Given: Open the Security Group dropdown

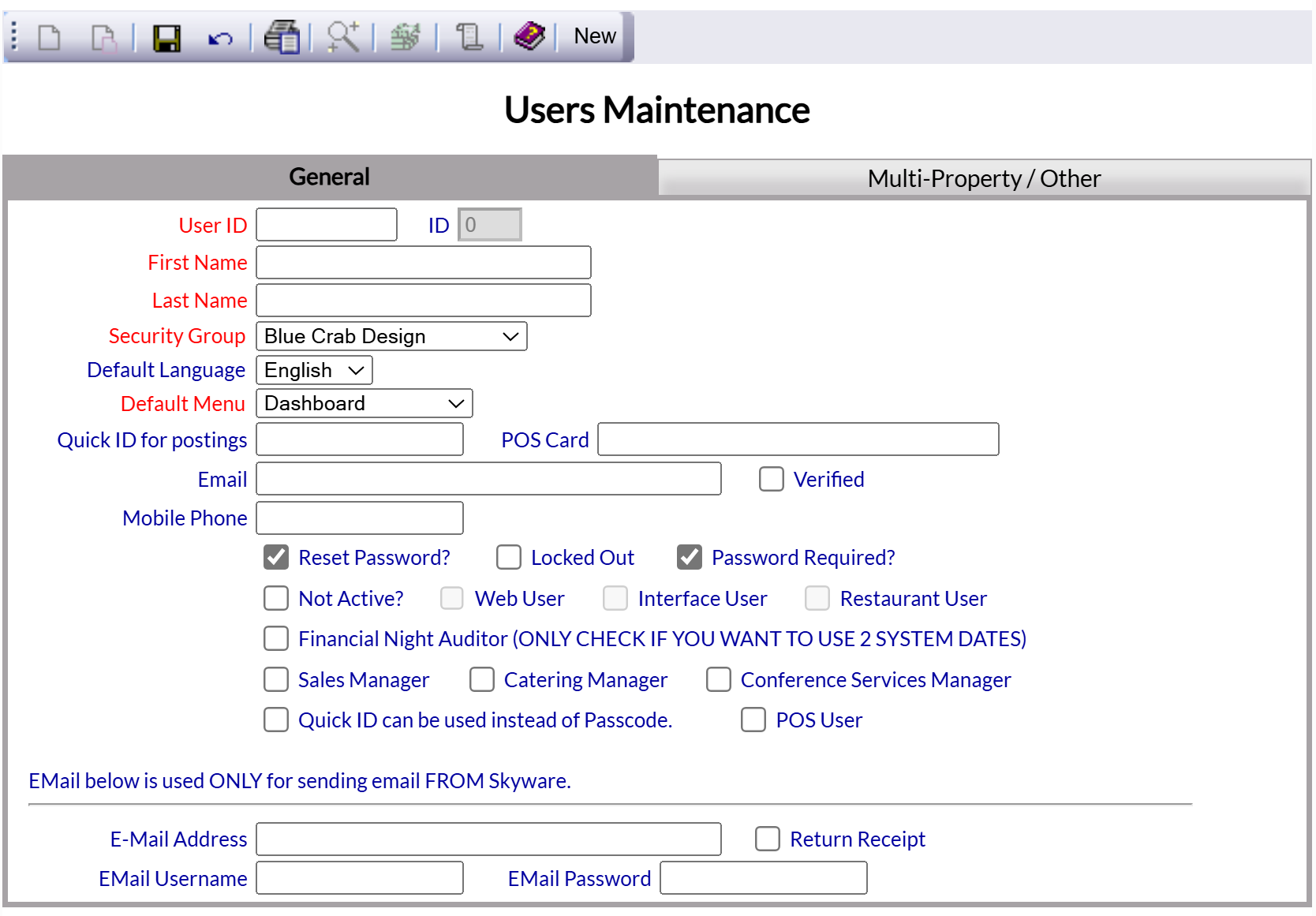Looking at the screenshot, I should coord(391,336).
